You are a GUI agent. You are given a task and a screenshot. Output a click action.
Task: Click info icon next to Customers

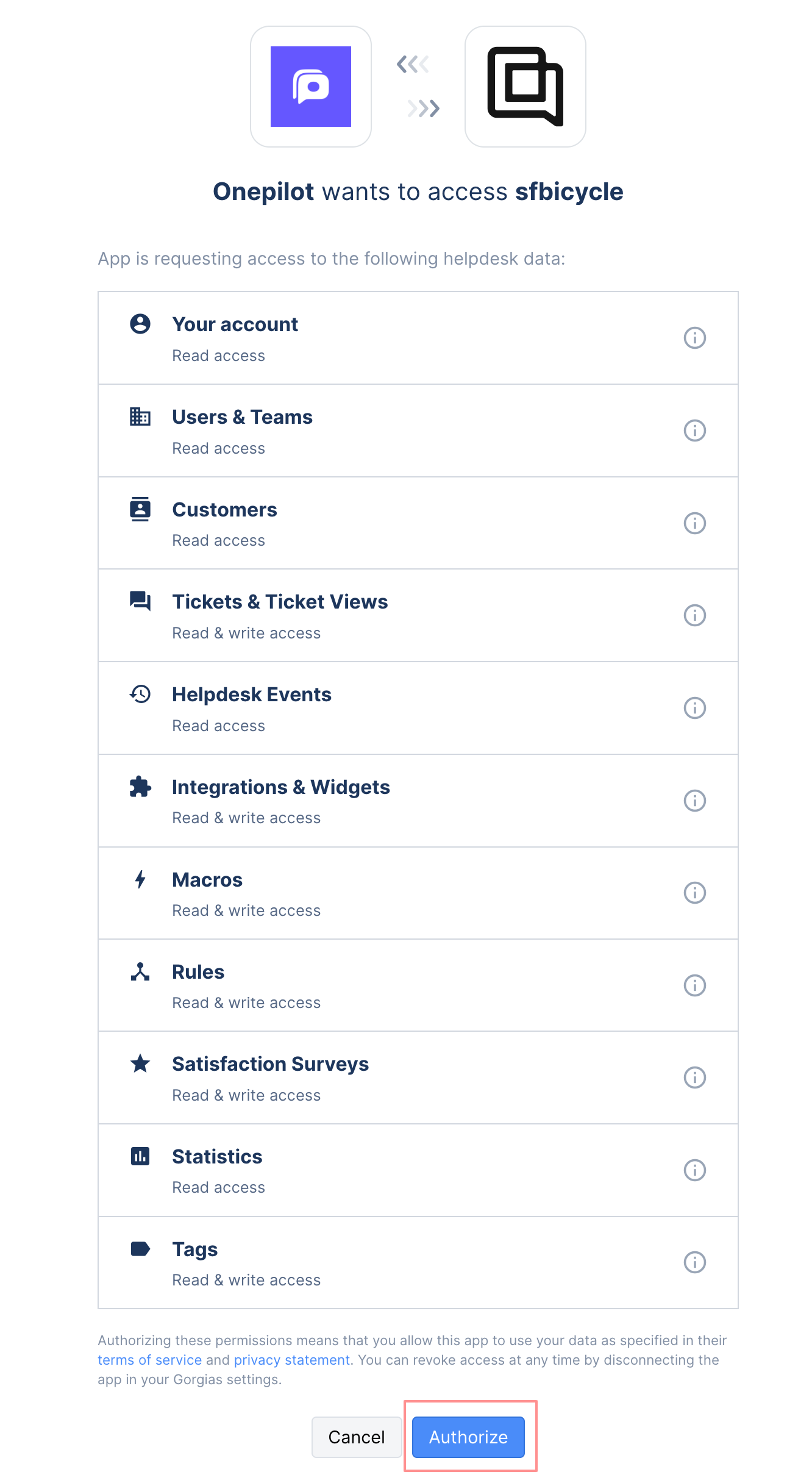694,523
